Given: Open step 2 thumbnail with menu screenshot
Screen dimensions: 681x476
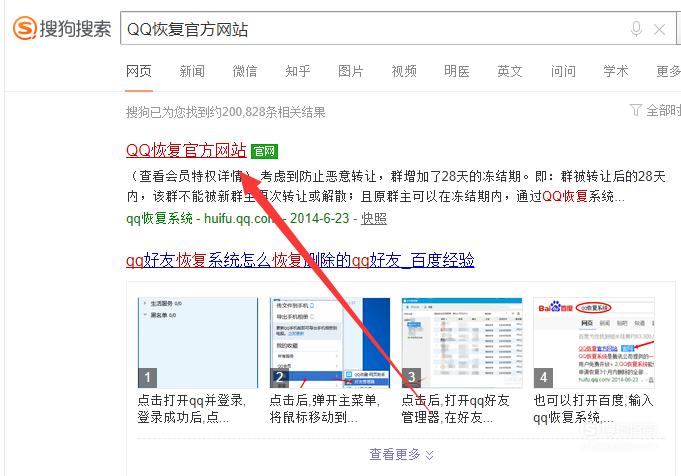Looking at the screenshot, I should [x=330, y=343].
